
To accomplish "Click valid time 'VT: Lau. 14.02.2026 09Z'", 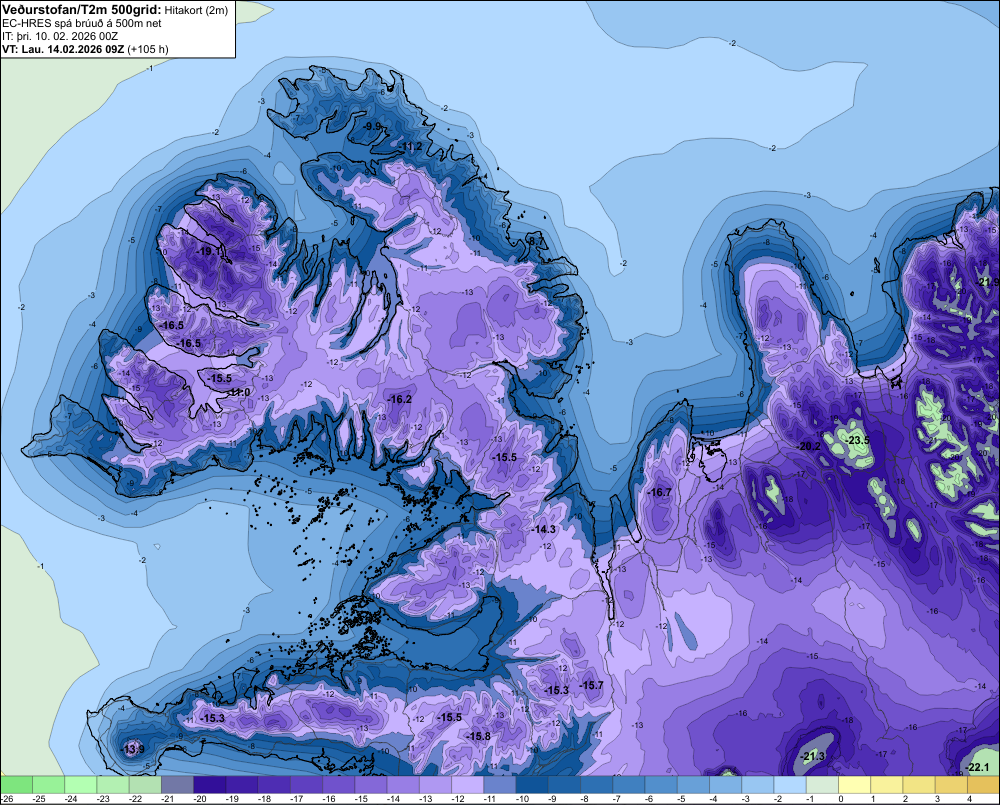I will [63, 49].
